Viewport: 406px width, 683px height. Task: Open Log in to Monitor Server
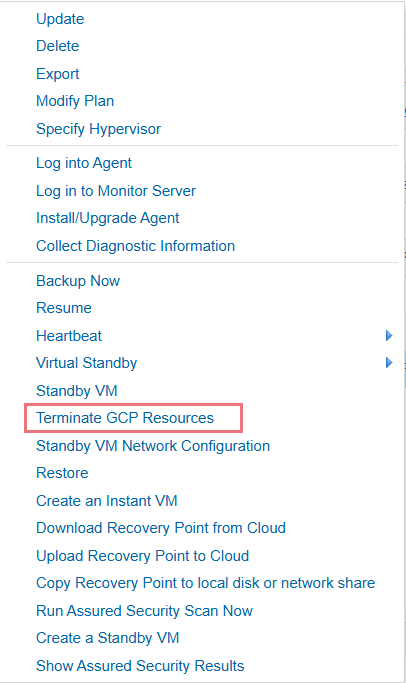[116, 190]
